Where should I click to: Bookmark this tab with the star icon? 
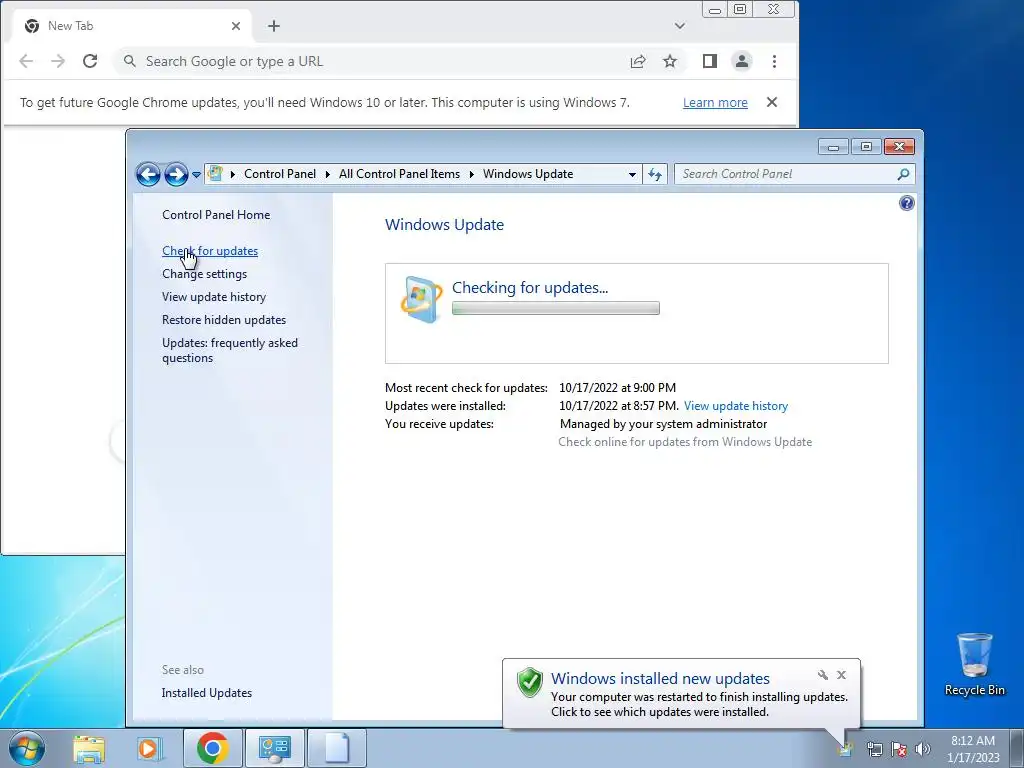point(670,61)
